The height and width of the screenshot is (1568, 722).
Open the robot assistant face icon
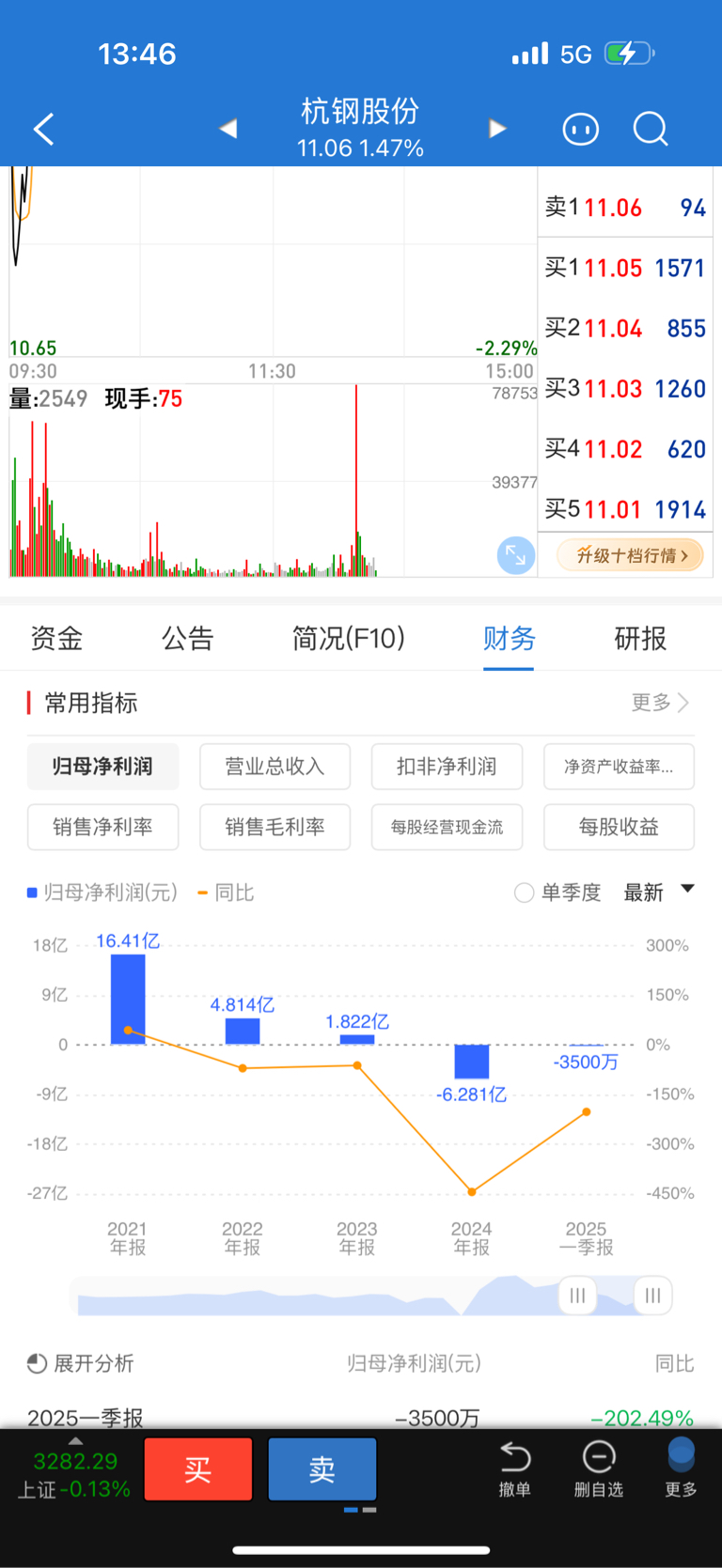tap(580, 129)
